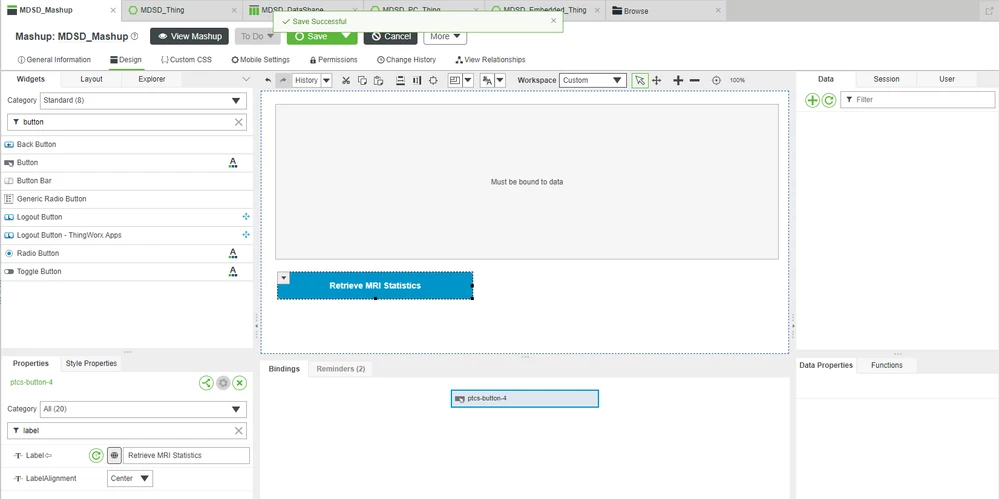Open the Style Properties tab
Image resolution: width=999 pixels, height=499 pixels.
pyautogui.click(x=91, y=363)
